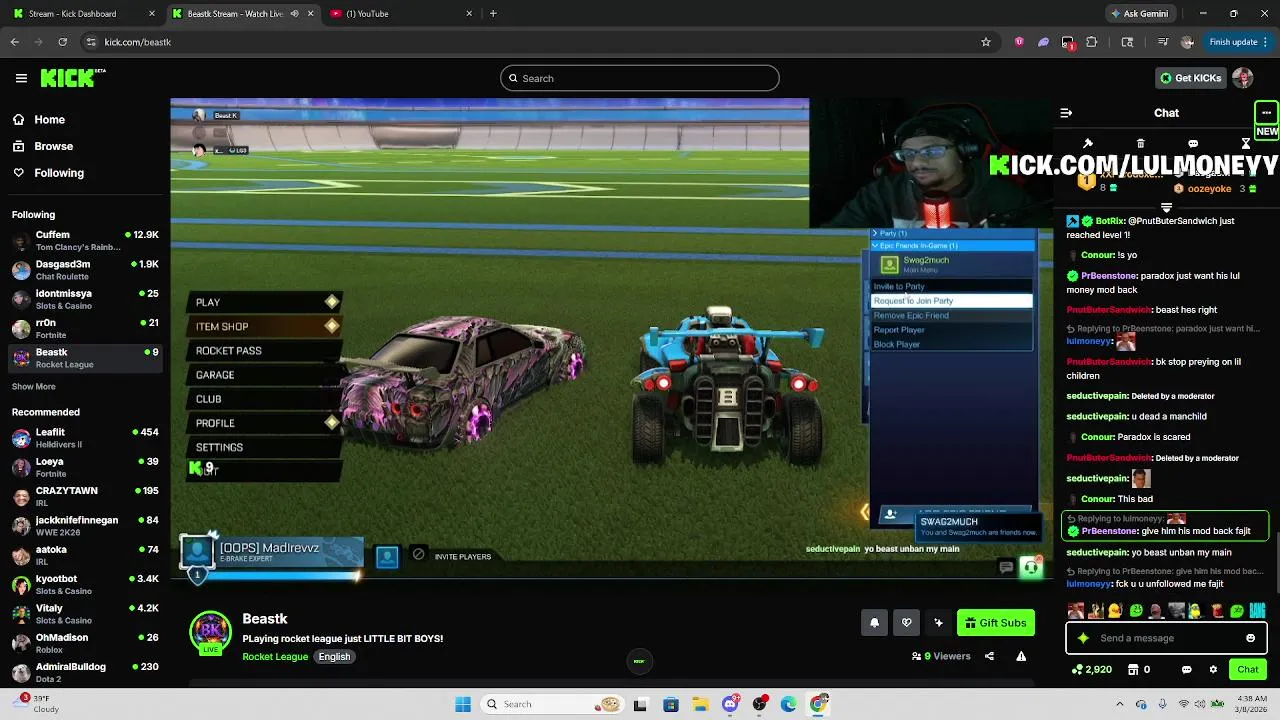
Task: Click the pink shield extension icon
Action: [1019, 42]
